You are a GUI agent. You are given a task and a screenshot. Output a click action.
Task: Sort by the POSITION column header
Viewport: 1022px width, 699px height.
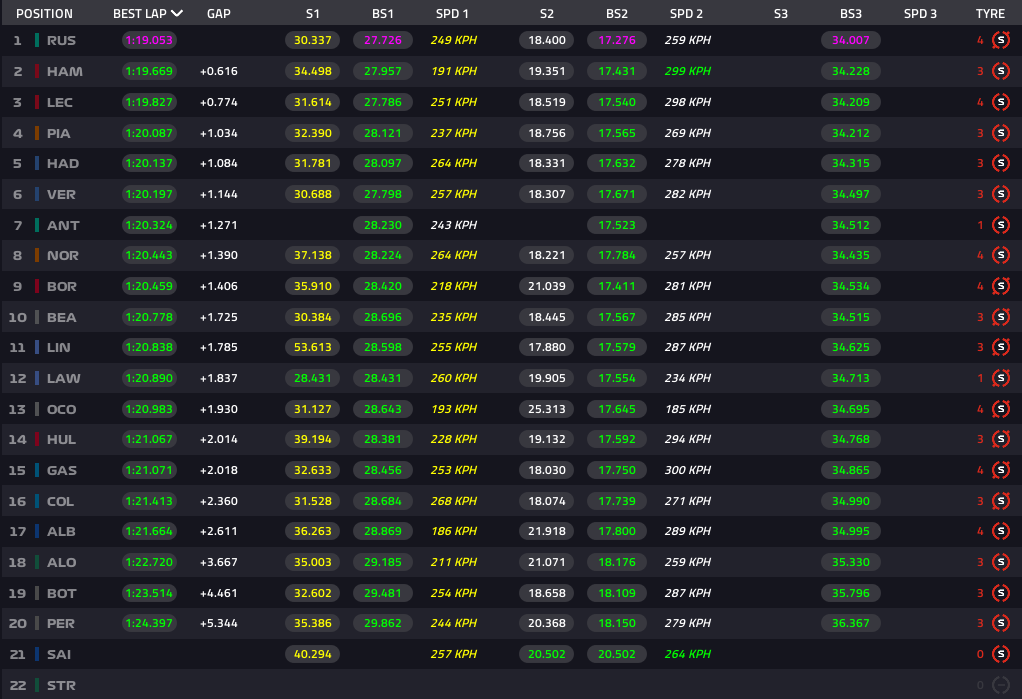coord(44,14)
